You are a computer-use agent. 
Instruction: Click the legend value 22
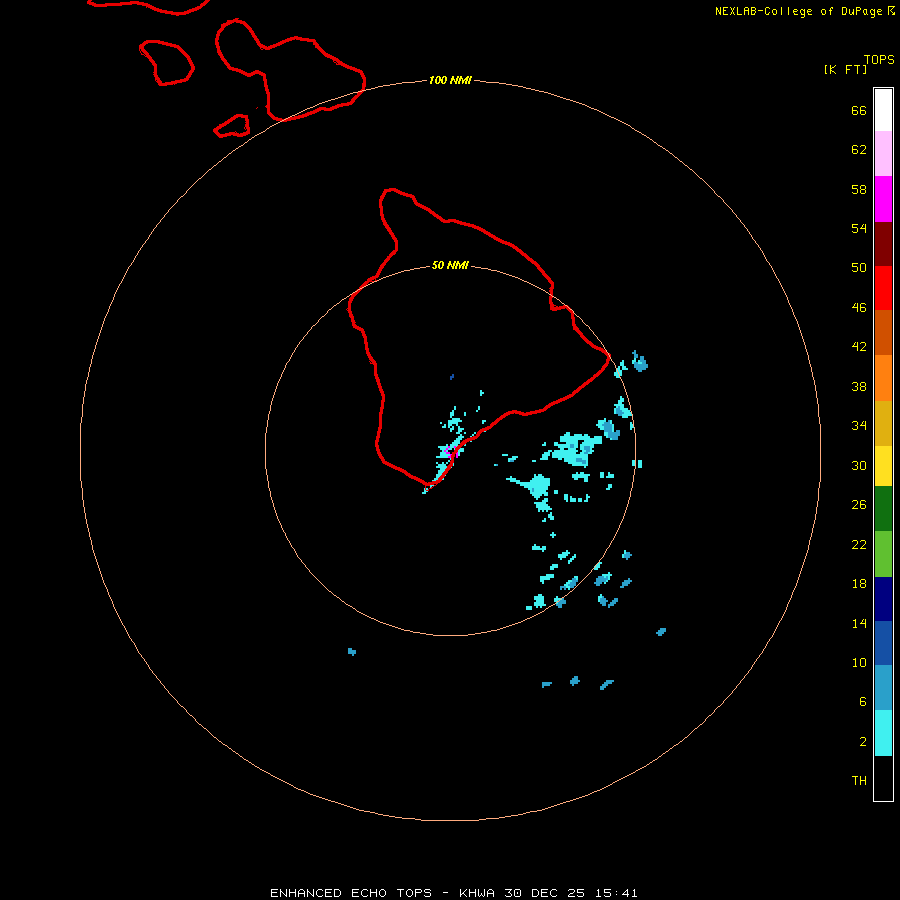point(859,544)
